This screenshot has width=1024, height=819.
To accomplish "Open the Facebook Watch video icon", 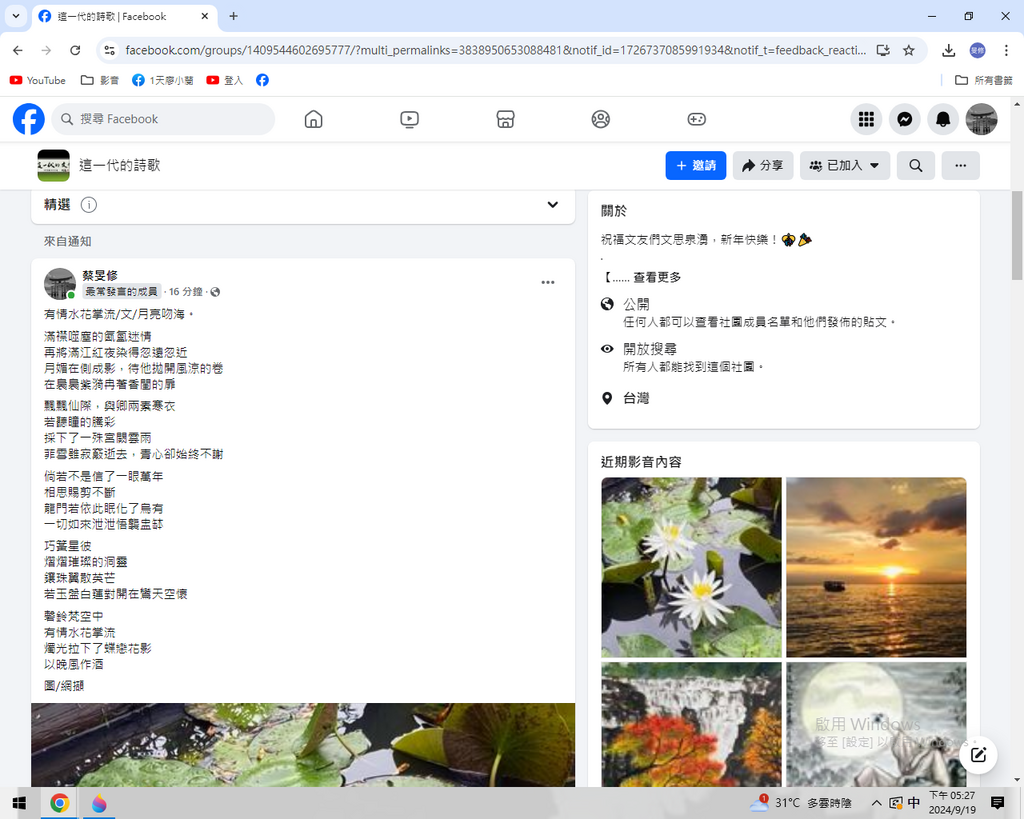I will [x=409, y=119].
